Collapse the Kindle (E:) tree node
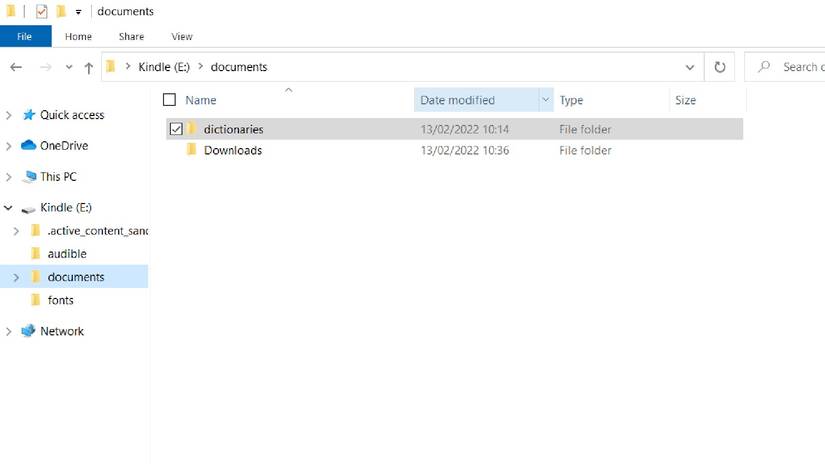 (8, 208)
